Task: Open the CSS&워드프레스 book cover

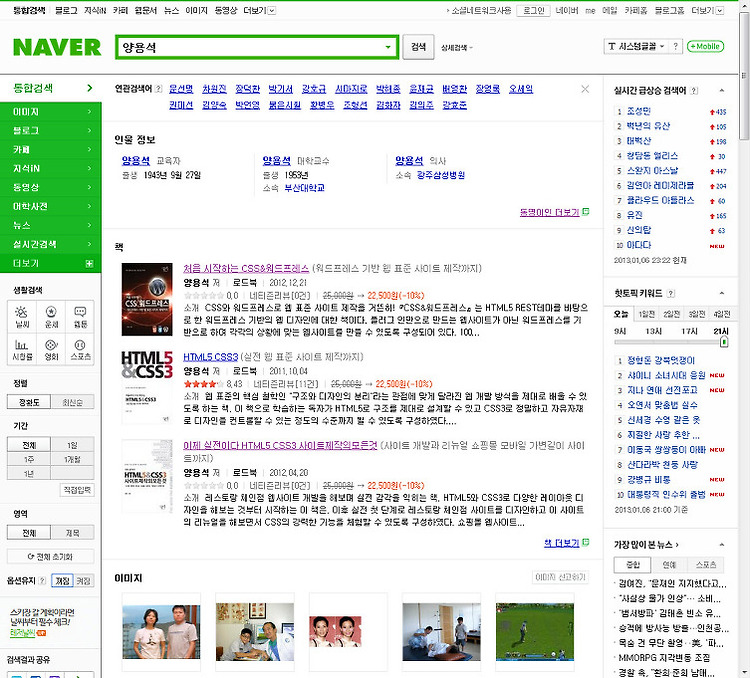Action: pyautogui.click(x=147, y=299)
